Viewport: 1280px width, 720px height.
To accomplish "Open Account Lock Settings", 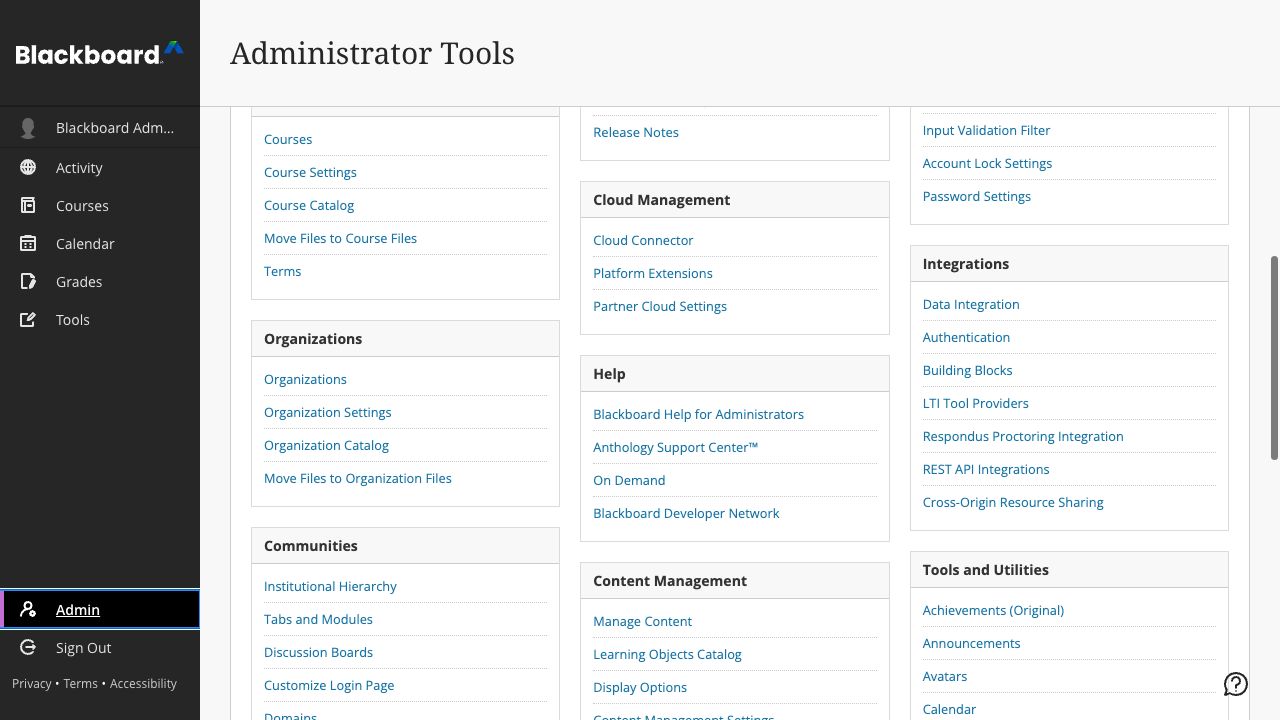I will pyautogui.click(x=987, y=163).
